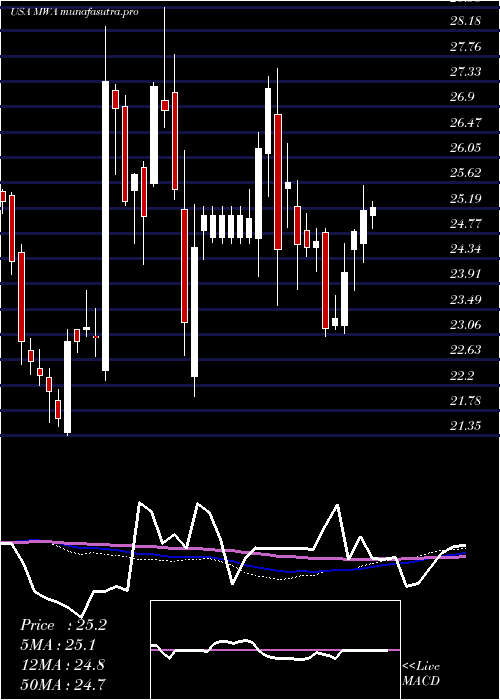The height and width of the screenshot is (700, 500).
Task: Select the 21.78 price axis label
Action: click(466, 400)
